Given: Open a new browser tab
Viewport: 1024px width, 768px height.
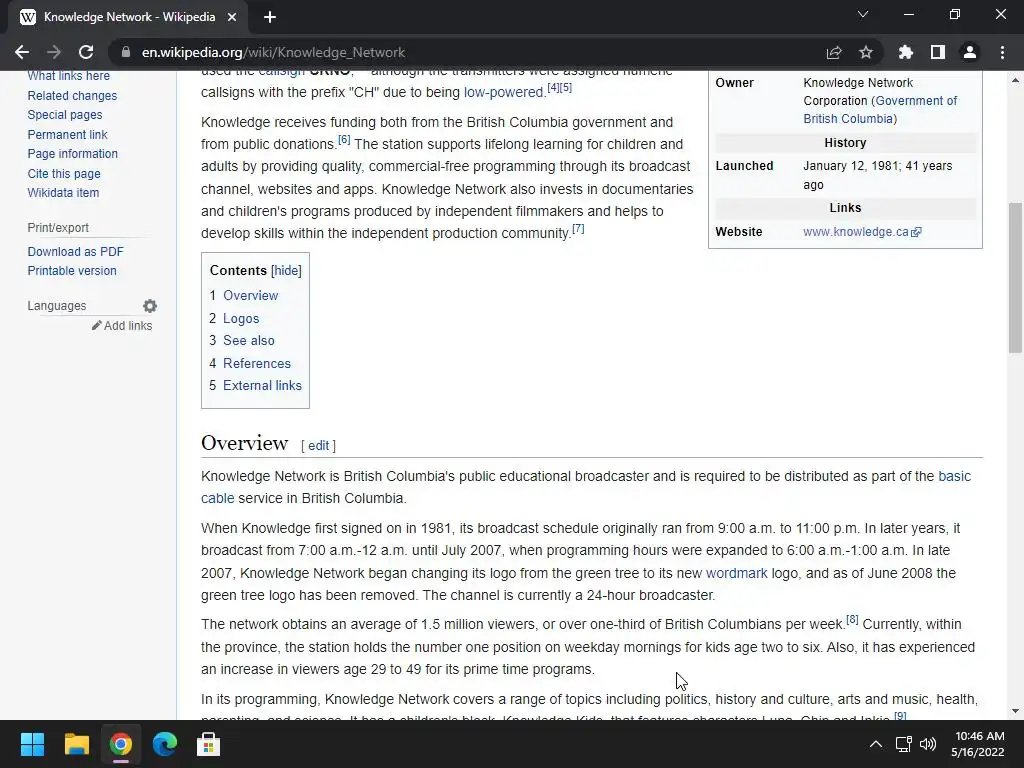Looking at the screenshot, I should tap(270, 18).
